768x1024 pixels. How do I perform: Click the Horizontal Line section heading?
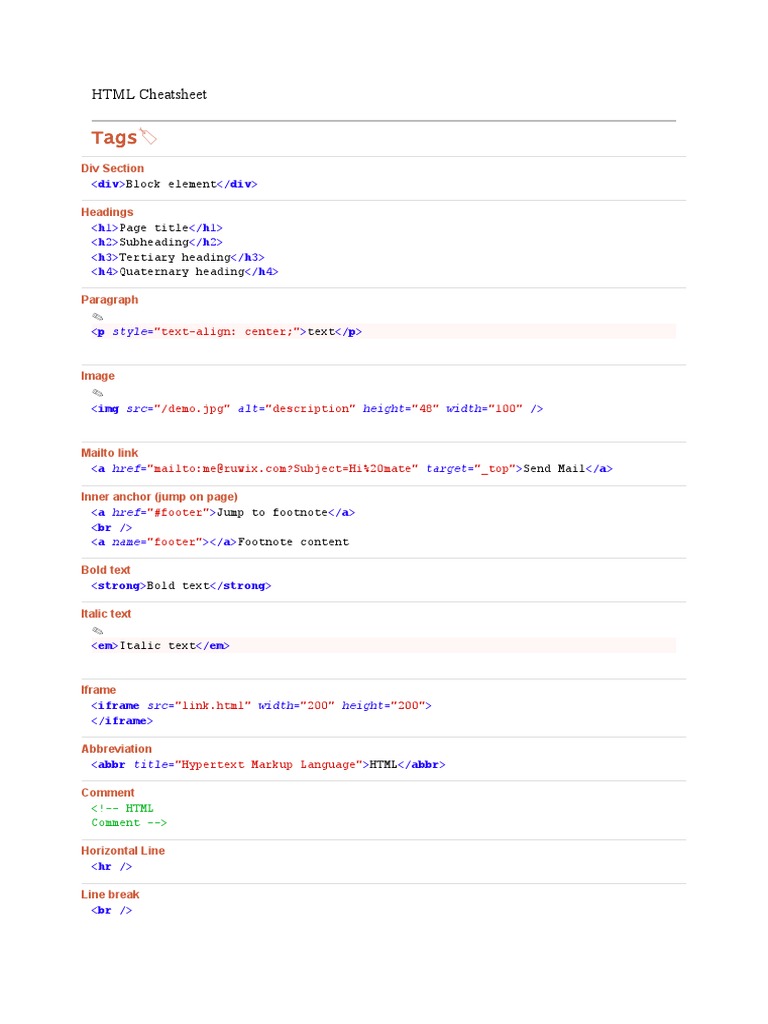123,851
